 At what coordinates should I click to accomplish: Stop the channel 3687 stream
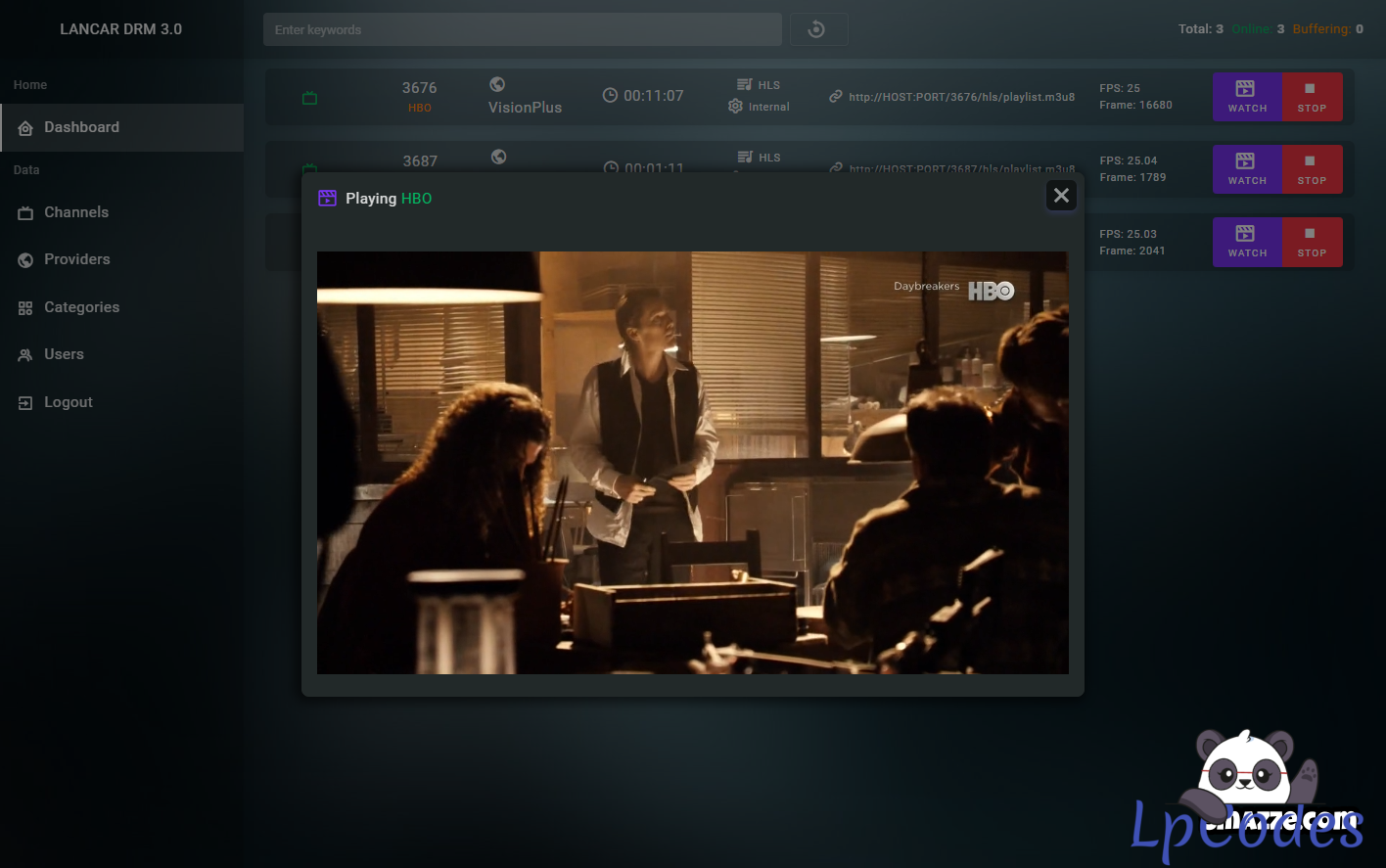1312,169
